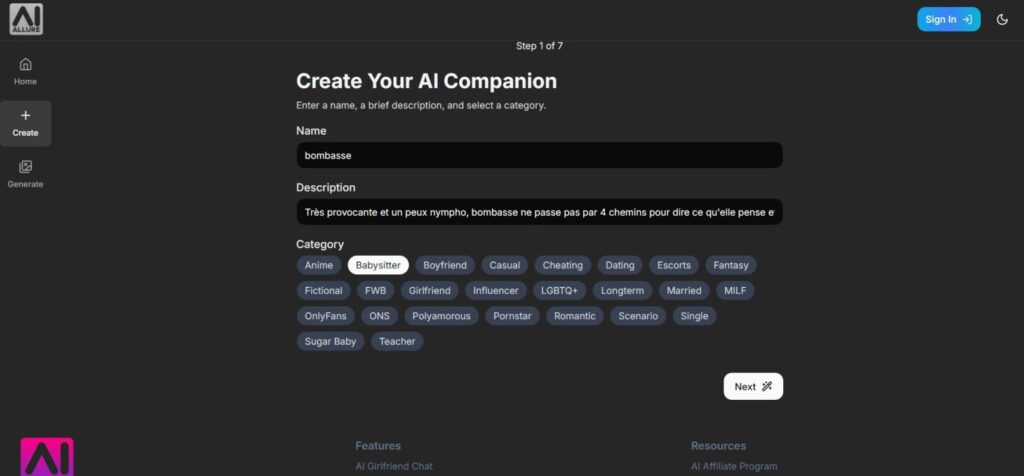The width and height of the screenshot is (1024, 476).
Task: Pick the Married category chip
Action: pyautogui.click(x=684, y=291)
